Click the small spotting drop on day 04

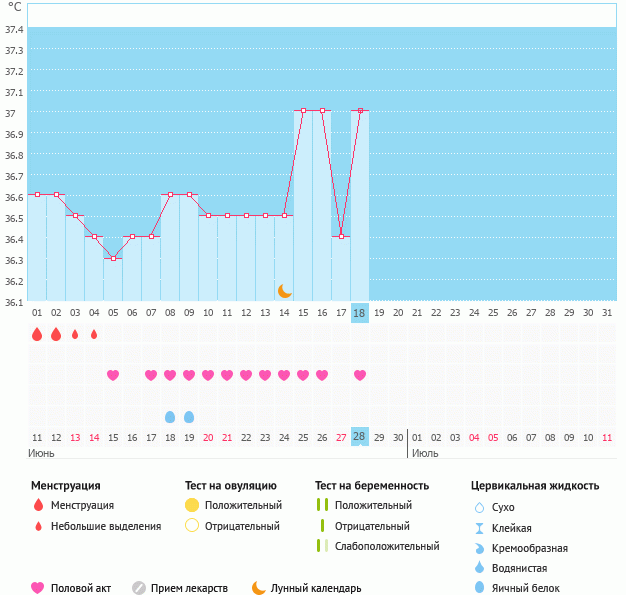click(x=94, y=335)
